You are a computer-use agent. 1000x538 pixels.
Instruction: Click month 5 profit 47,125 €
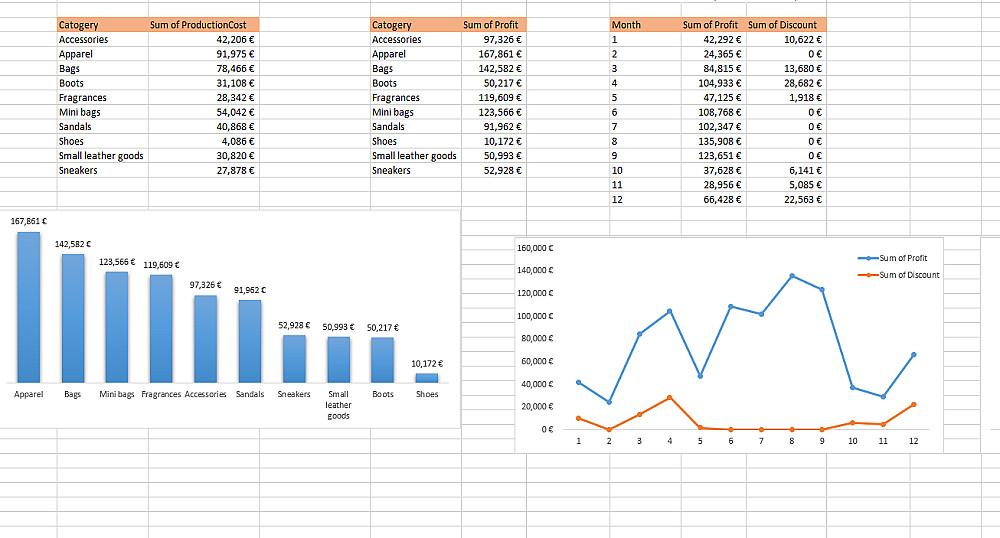coord(714,98)
